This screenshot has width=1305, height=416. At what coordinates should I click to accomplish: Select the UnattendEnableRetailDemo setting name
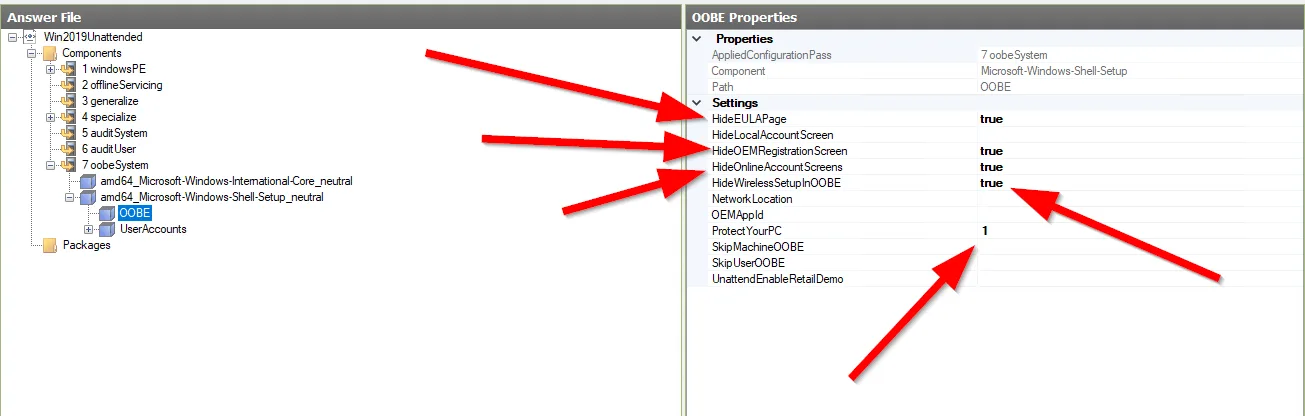[x=778, y=279]
